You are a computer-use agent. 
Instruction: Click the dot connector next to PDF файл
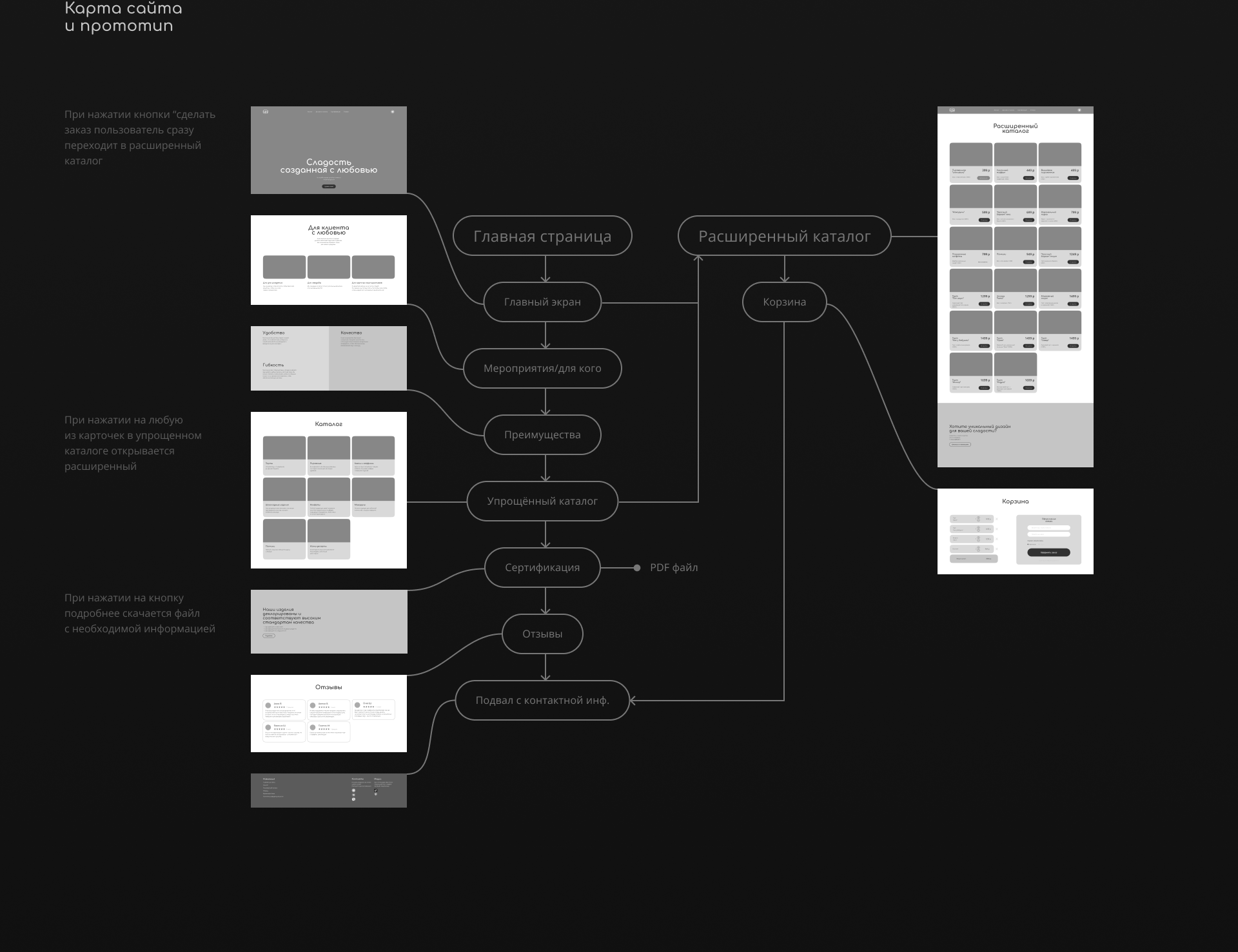coord(637,568)
